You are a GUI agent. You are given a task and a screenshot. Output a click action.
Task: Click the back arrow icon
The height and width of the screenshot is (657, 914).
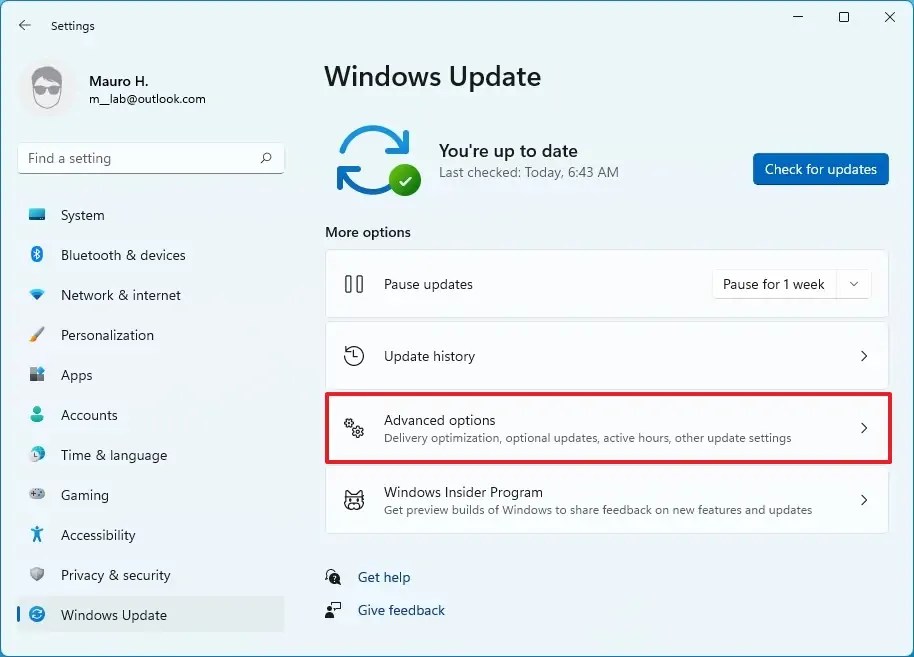tap(24, 25)
